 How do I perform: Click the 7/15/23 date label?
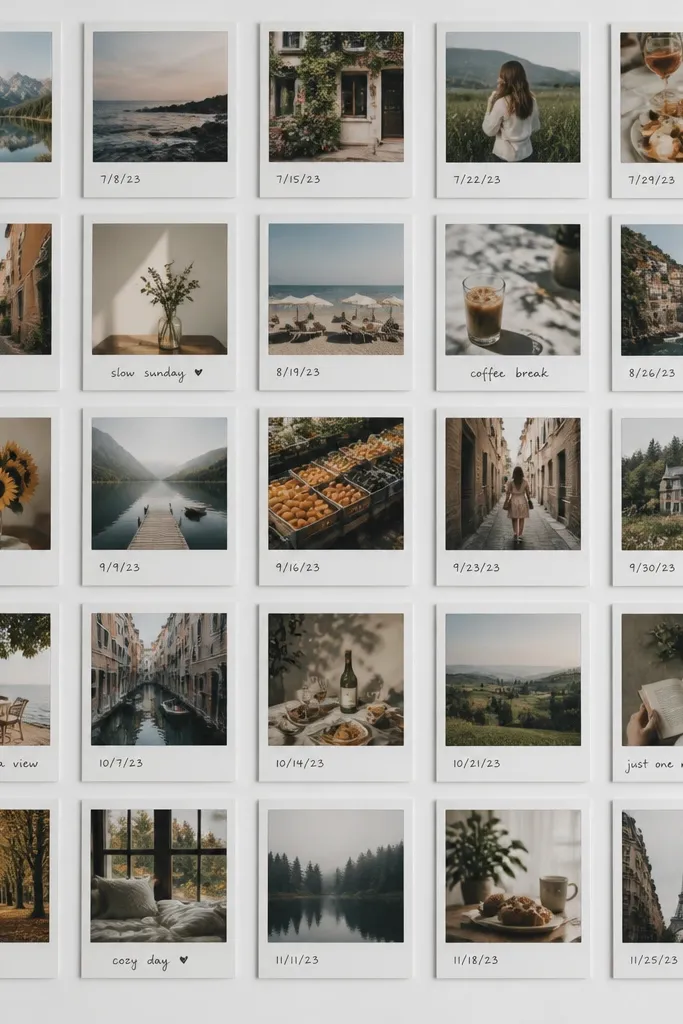click(x=298, y=179)
